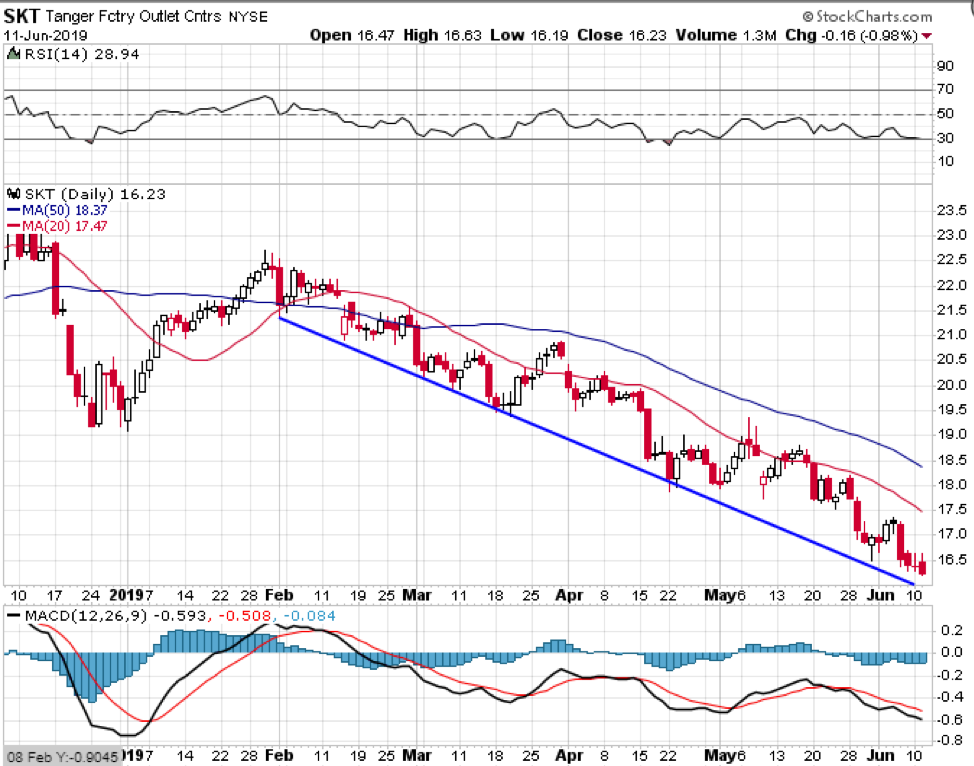This screenshot has height=766, width=974.
Task: Click the MA(50) 18.37 legend text
Action: tap(65, 211)
